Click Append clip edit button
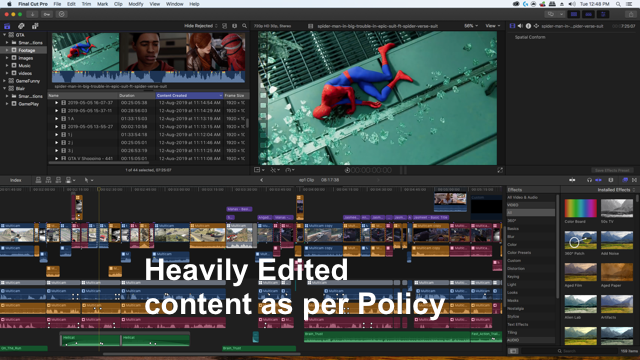The width and height of the screenshot is (640, 360). click(58, 180)
